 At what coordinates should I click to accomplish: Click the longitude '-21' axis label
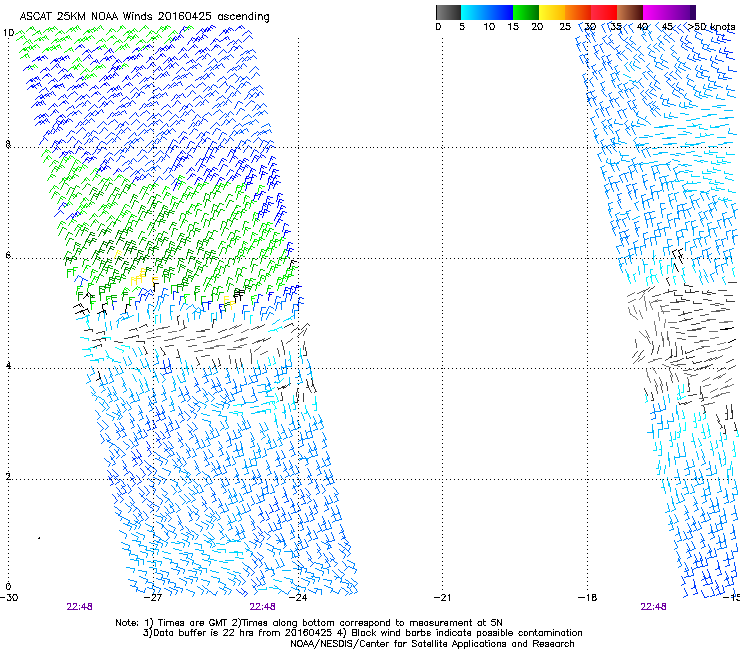[442, 598]
